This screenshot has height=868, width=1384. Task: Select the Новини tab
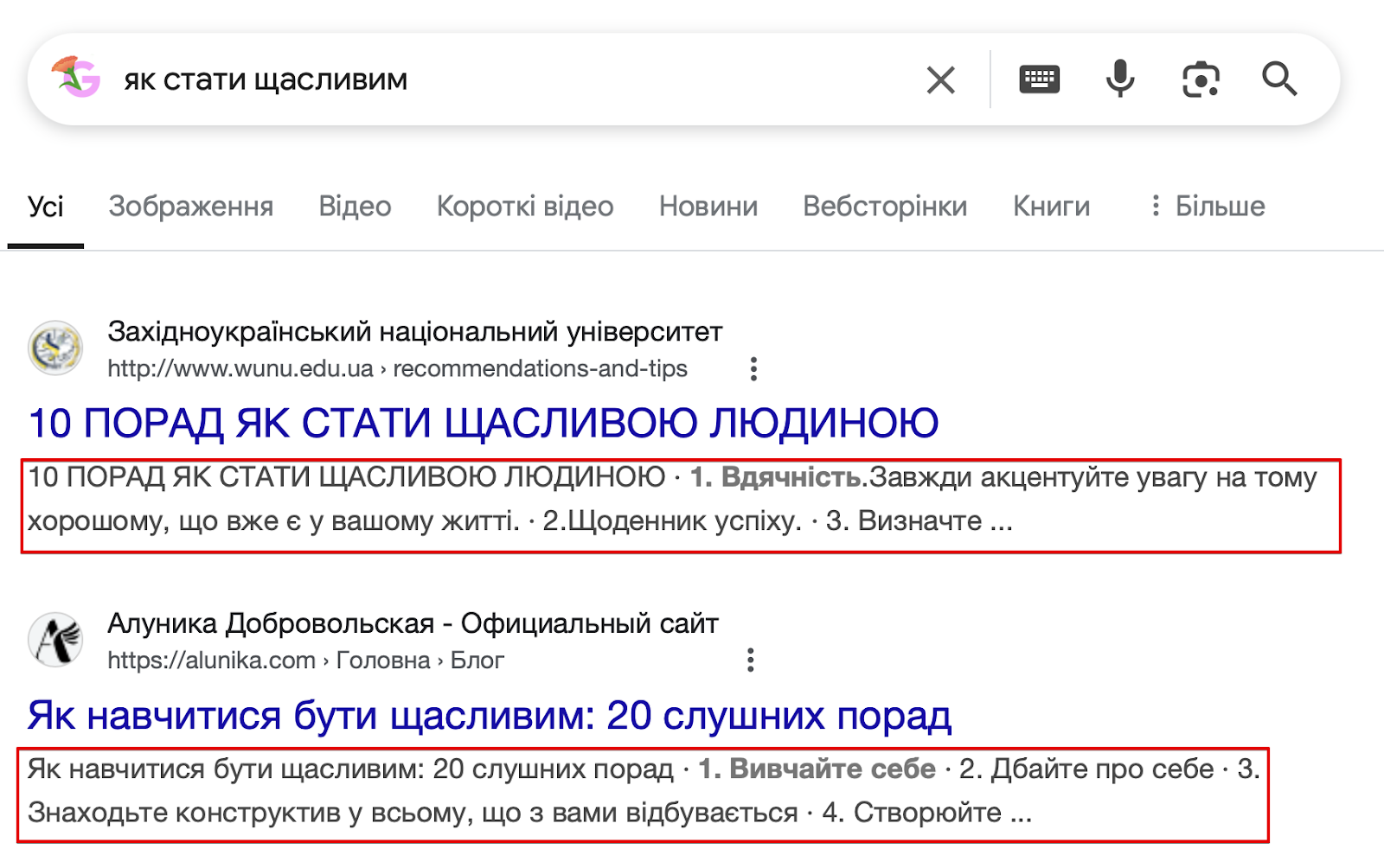pos(708,206)
